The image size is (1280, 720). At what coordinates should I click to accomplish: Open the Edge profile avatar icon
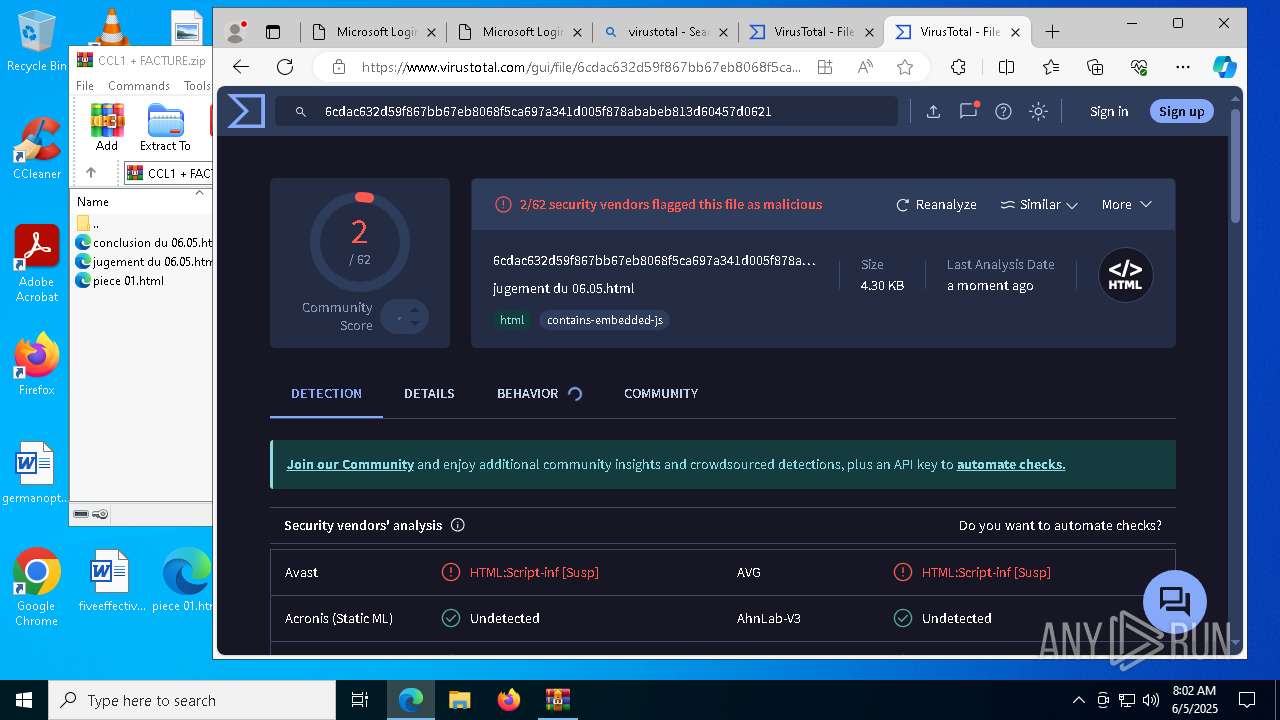coord(236,32)
